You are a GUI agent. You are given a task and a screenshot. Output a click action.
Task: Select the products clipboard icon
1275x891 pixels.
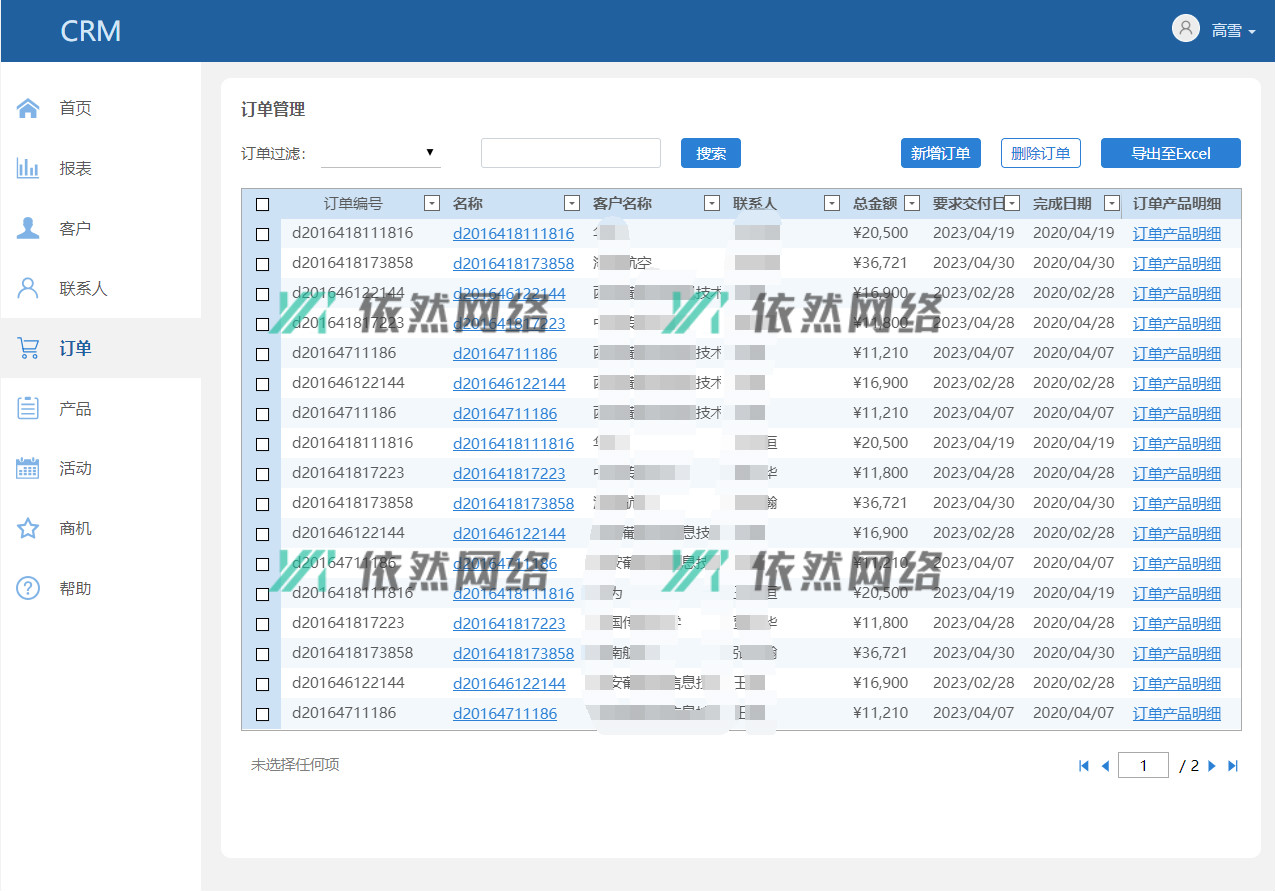click(x=28, y=408)
